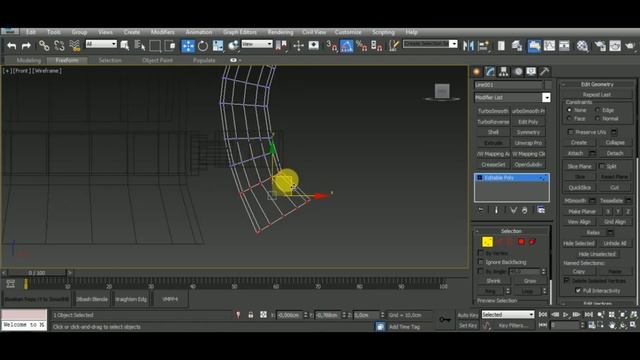
Task: Open the Rendering menu
Action: point(280,32)
